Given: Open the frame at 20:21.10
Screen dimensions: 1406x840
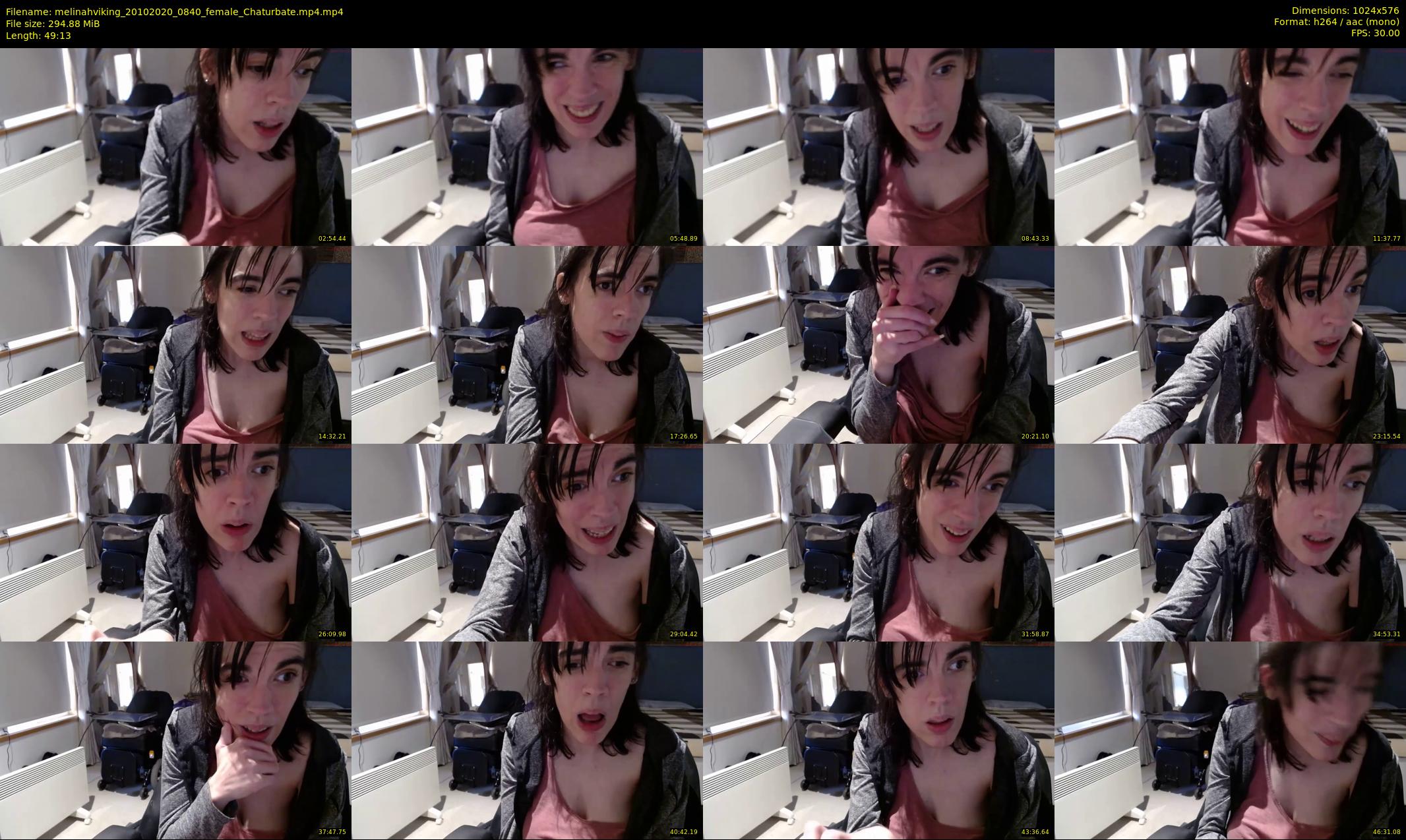Looking at the screenshot, I should click(x=878, y=344).
